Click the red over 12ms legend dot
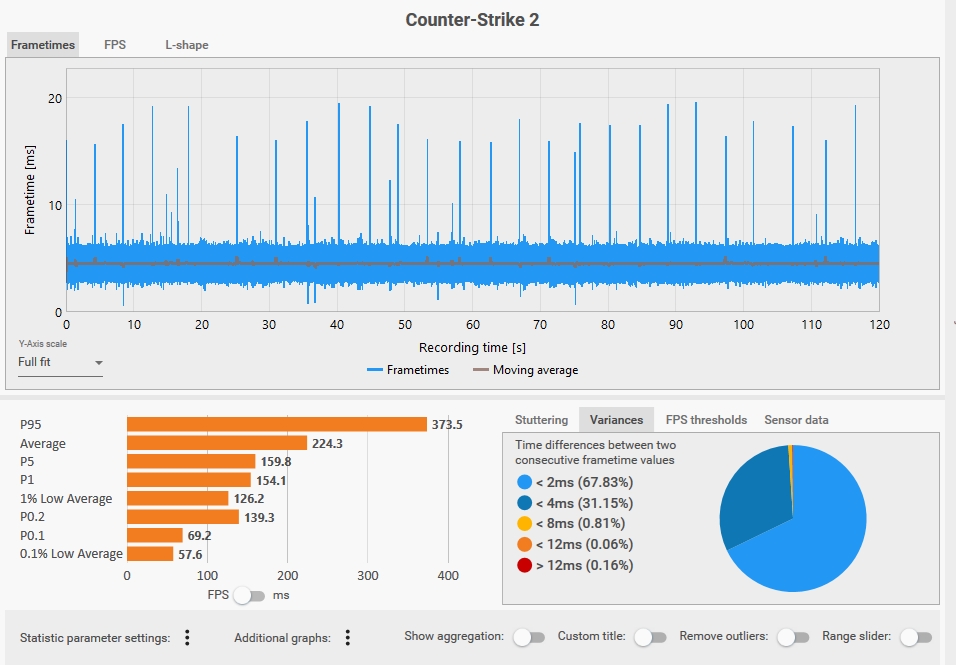956x665 pixels. pyautogui.click(x=525, y=565)
